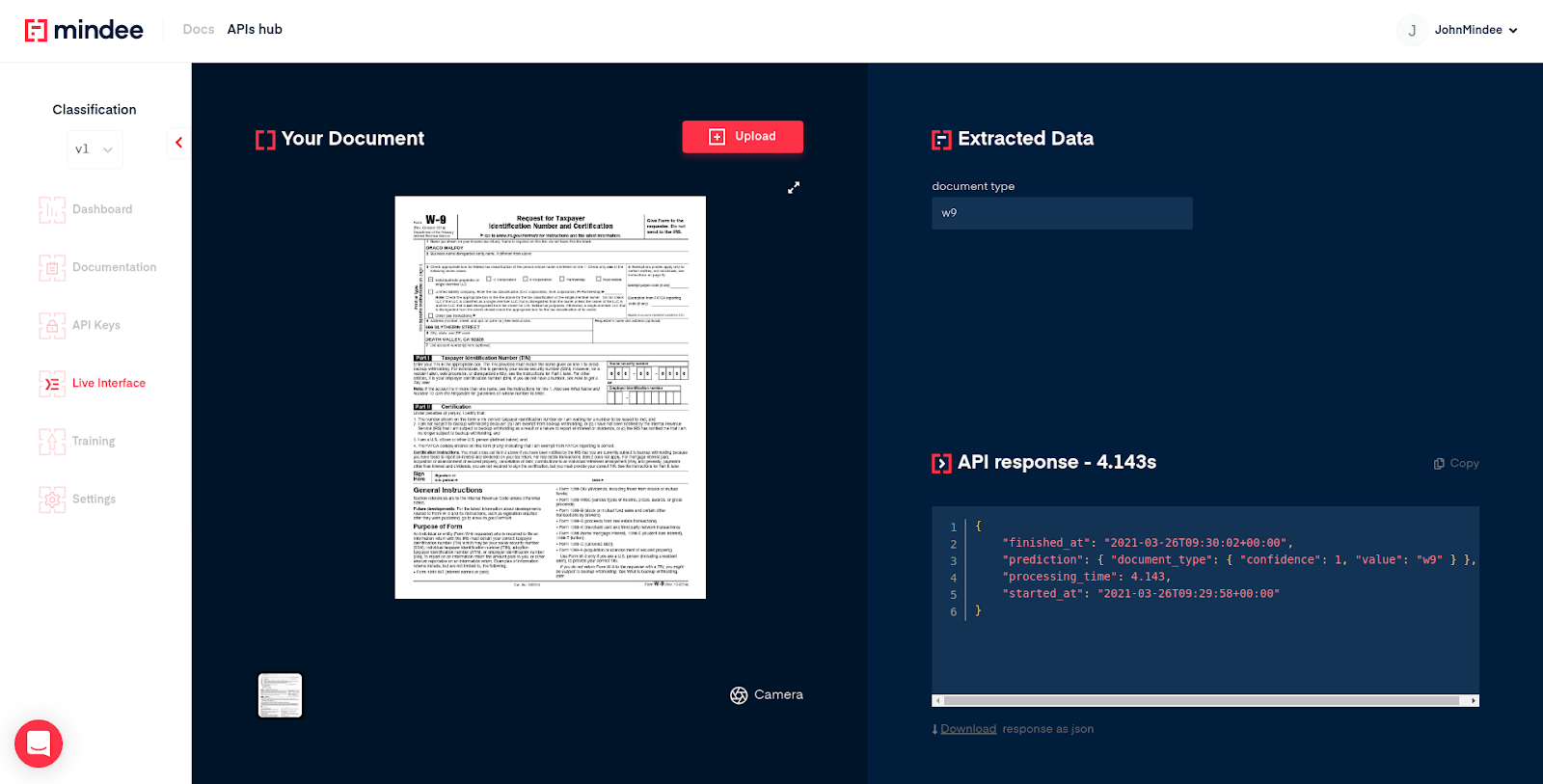1543x784 pixels.
Task: Expand document preview to fullscreen
Action: [x=794, y=187]
